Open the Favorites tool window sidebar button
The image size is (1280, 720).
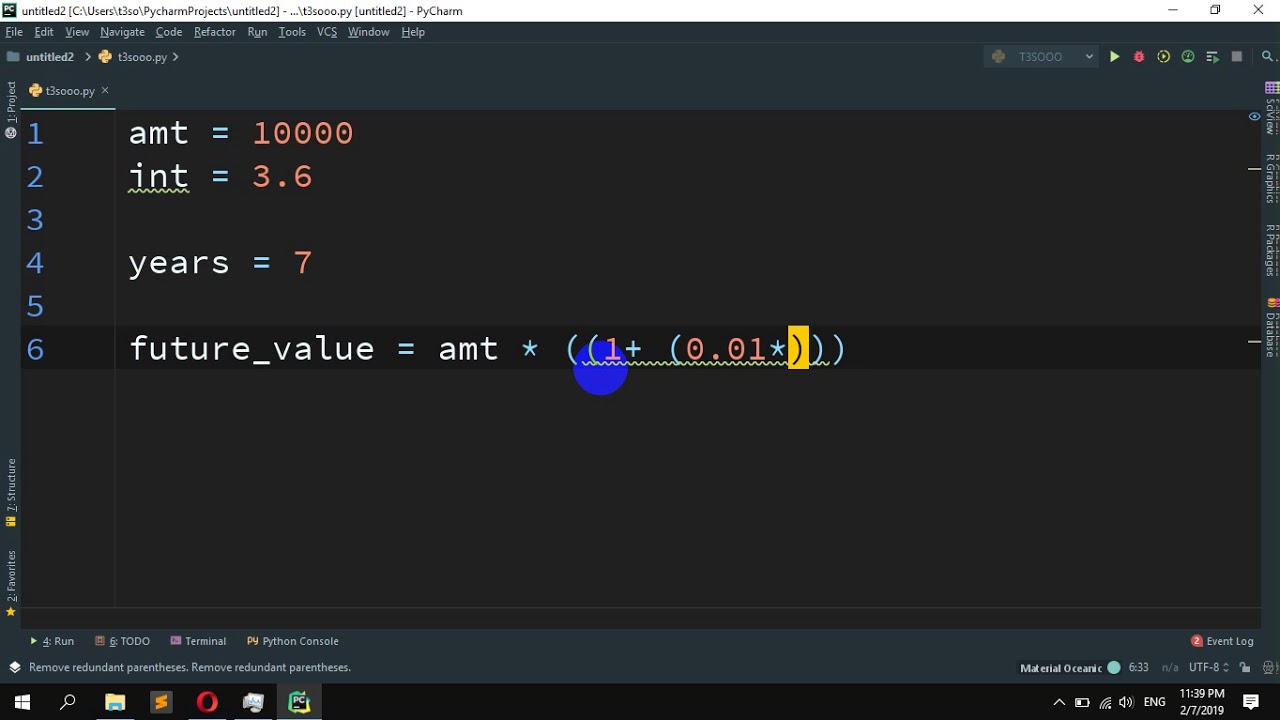(11, 583)
